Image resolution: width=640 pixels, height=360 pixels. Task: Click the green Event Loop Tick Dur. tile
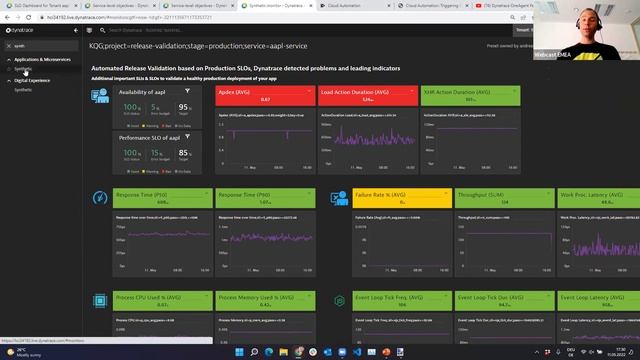pyautogui.click(x=504, y=301)
